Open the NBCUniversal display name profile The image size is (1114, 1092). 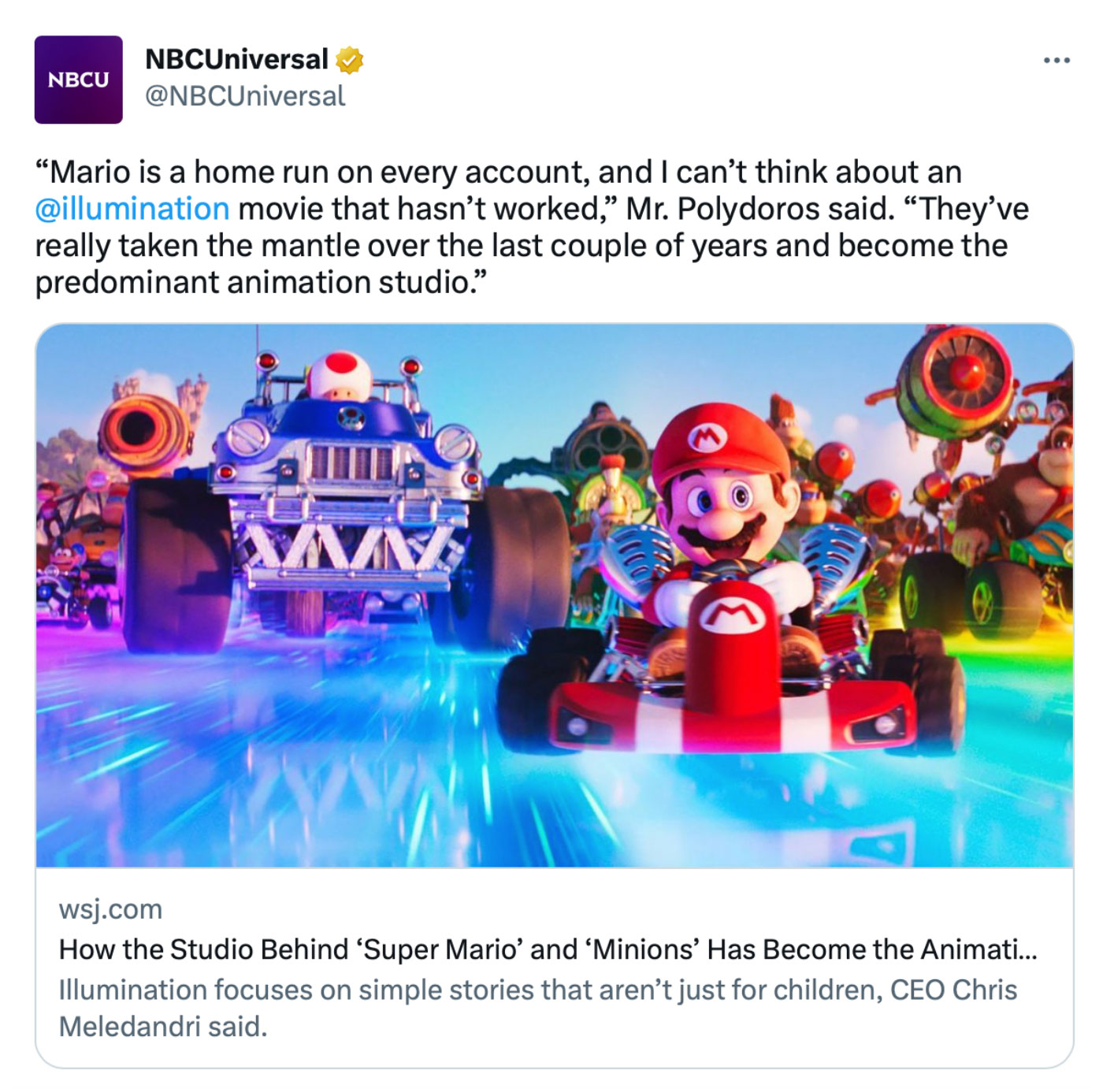236,59
